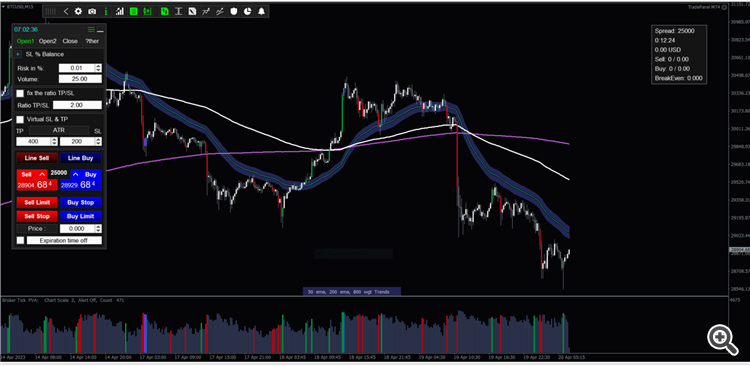Screen dimensions: 750x366
Task: Click the Line Buy button
Action: click(81, 158)
